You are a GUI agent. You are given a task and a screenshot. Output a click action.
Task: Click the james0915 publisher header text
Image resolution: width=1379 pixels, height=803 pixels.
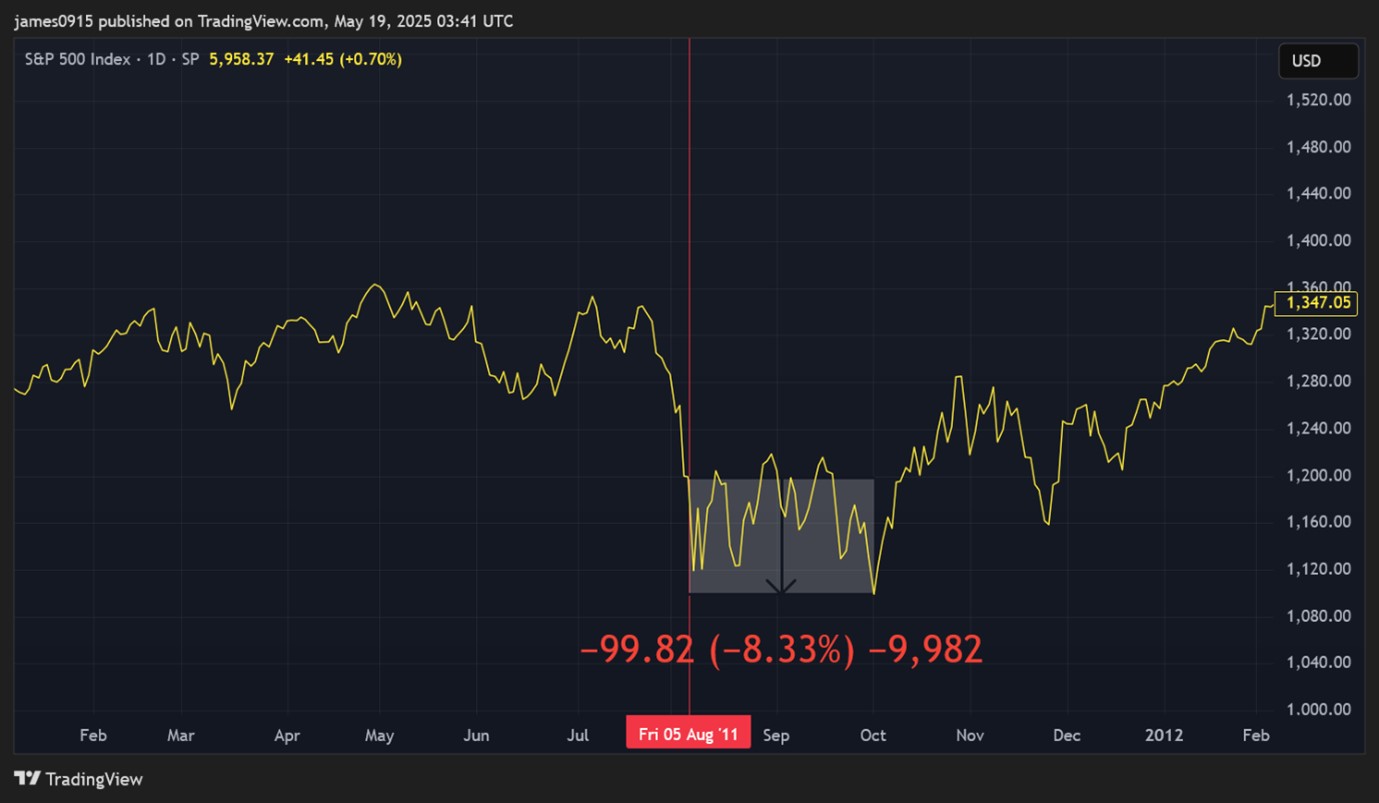tap(264, 20)
